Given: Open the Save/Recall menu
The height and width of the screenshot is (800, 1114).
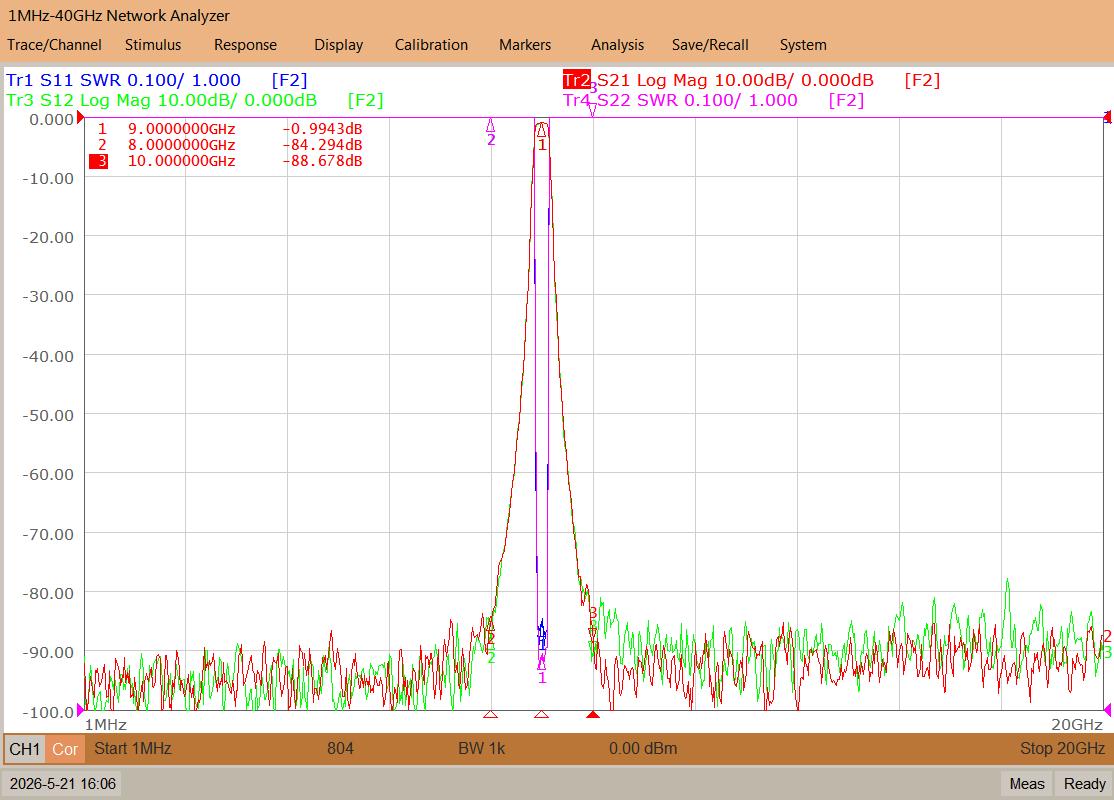Looking at the screenshot, I should tap(710, 45).
